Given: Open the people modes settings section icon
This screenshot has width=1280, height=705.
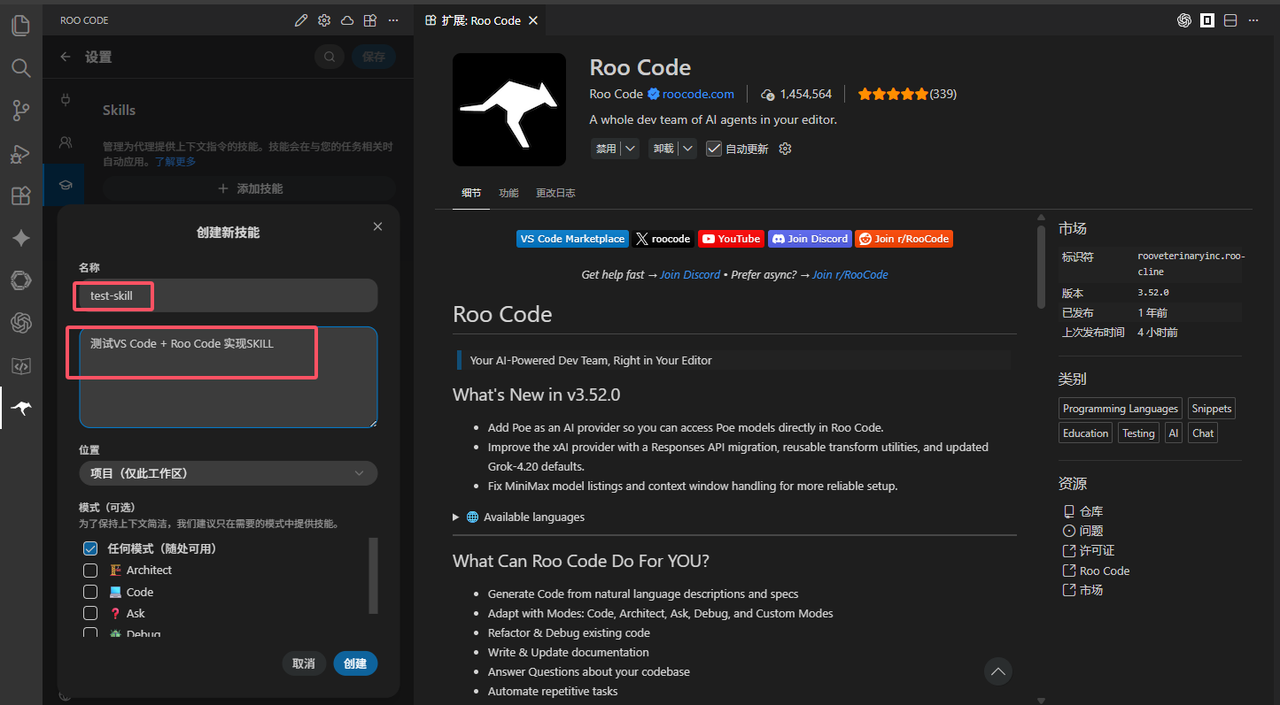Looking at the screenshot, I should tap(66, 142).
